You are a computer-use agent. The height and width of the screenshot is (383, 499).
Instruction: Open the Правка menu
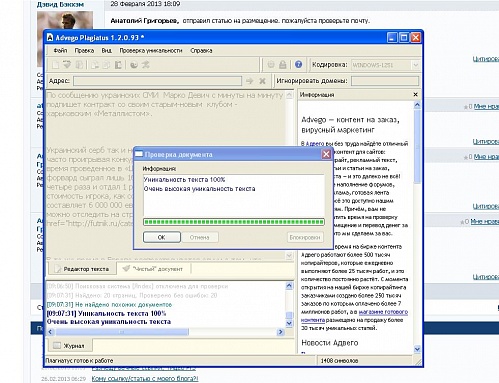(x=84, y=51)
